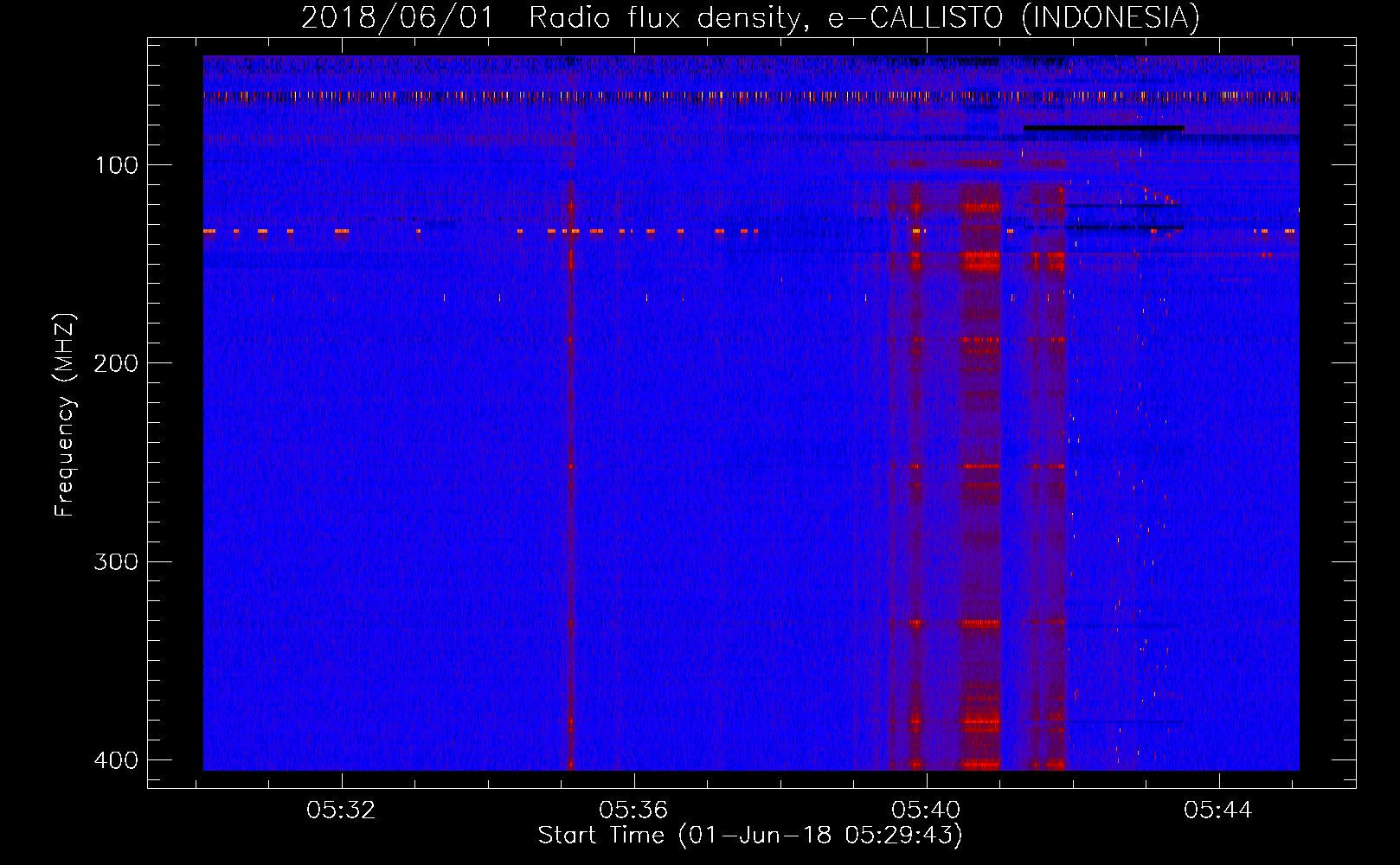1400x865 pixels.
Task: Click the black horizontal bar near 80 MHz
Action: point(1103,129)
